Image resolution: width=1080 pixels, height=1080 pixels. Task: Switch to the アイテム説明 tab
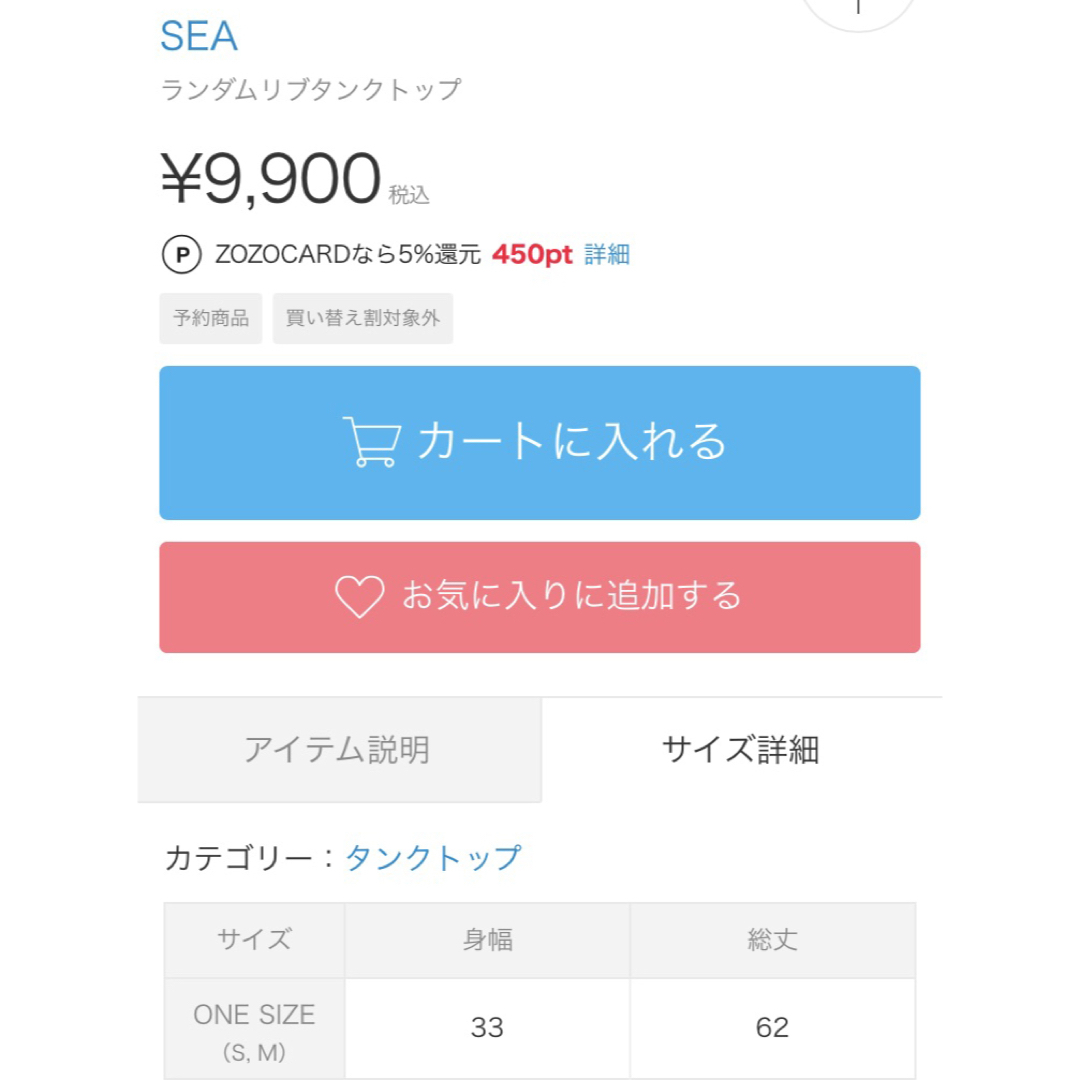[340, 749]
